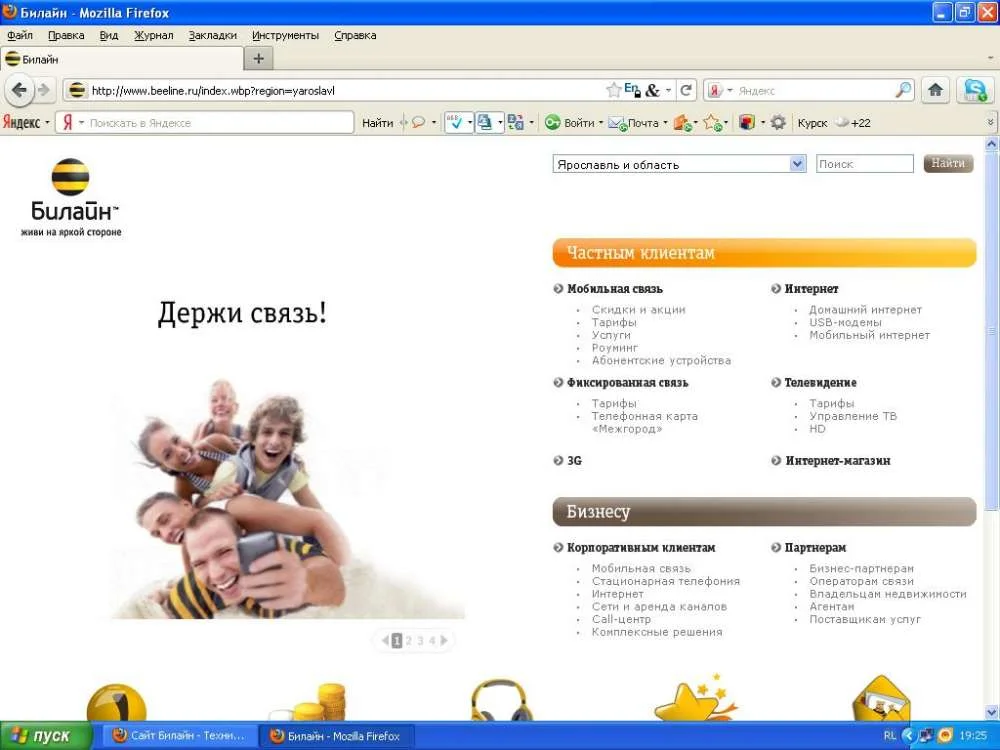Click the next slide arrow in banner pager
This screenshot has width=1000, height=750.
[x=445, y=640]
